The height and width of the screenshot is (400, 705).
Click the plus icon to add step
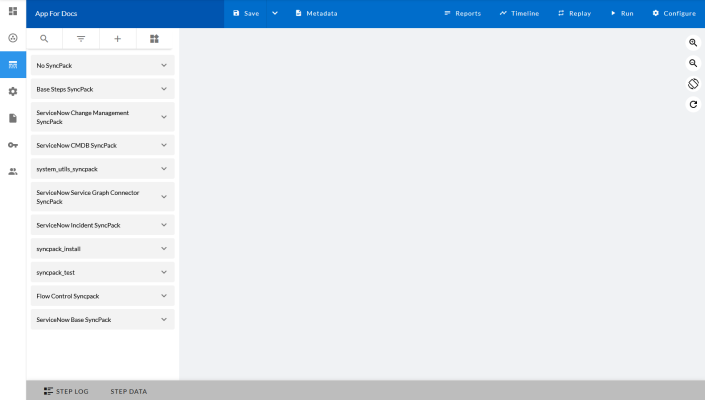(x=117, y=39)
